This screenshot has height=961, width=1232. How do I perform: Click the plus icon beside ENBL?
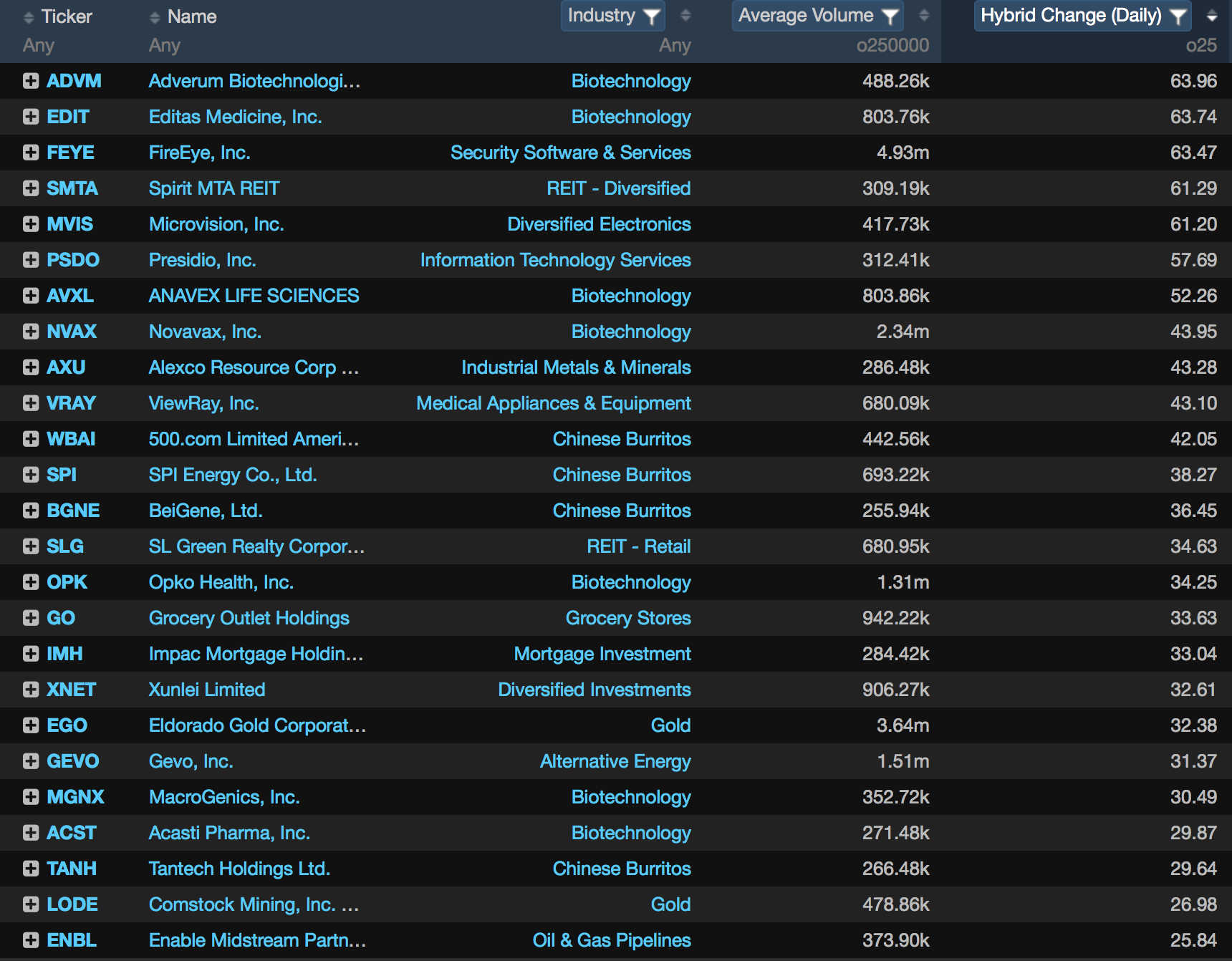coord(31,940)
